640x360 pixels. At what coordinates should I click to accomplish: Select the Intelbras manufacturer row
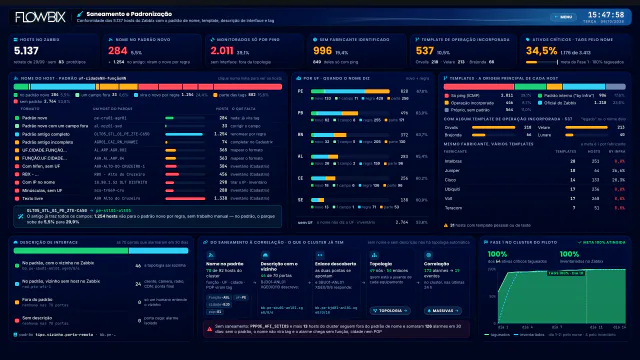coord(535,161)
